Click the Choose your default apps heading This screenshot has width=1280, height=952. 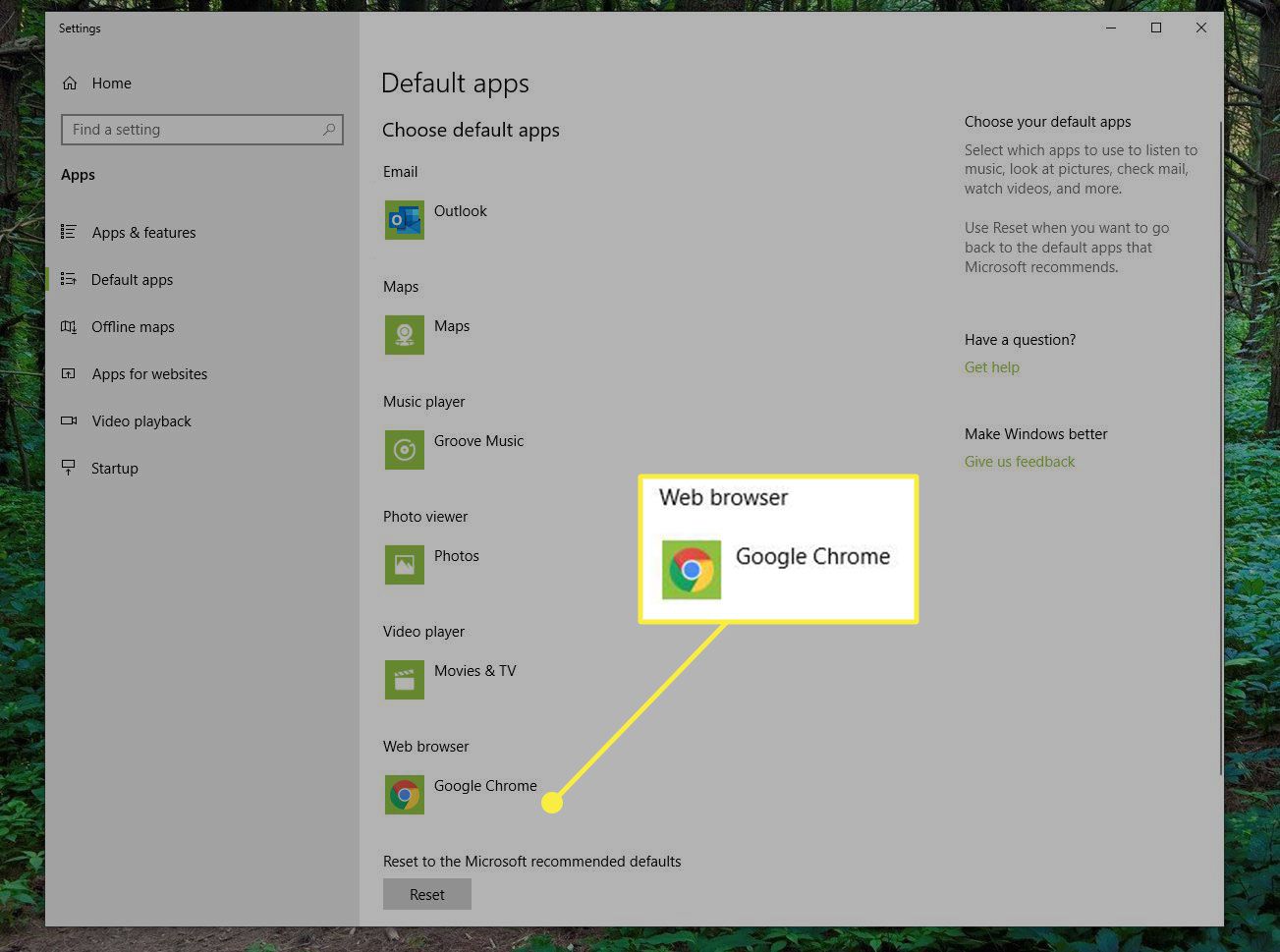tap(1047, 122)
